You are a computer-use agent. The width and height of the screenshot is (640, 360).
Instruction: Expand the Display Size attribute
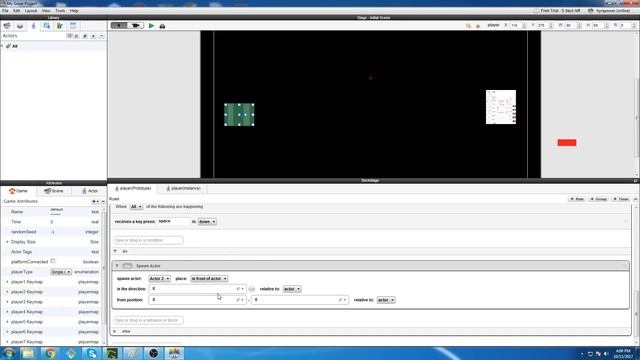7,242
